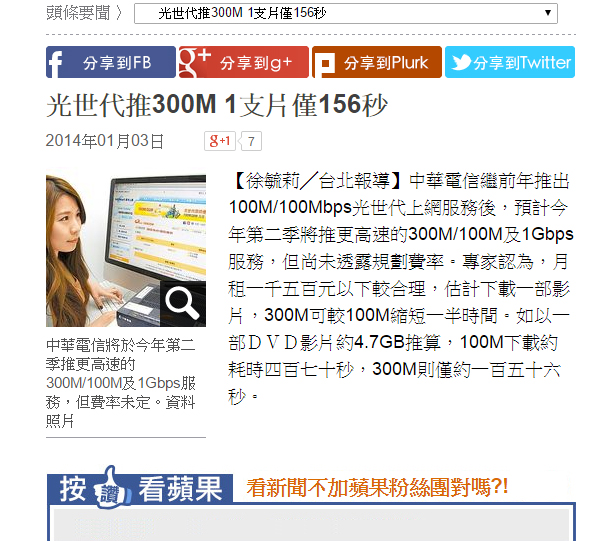598x541 pixels.
Task: Share the article to Twitter
Action: [x=510, y=62]
